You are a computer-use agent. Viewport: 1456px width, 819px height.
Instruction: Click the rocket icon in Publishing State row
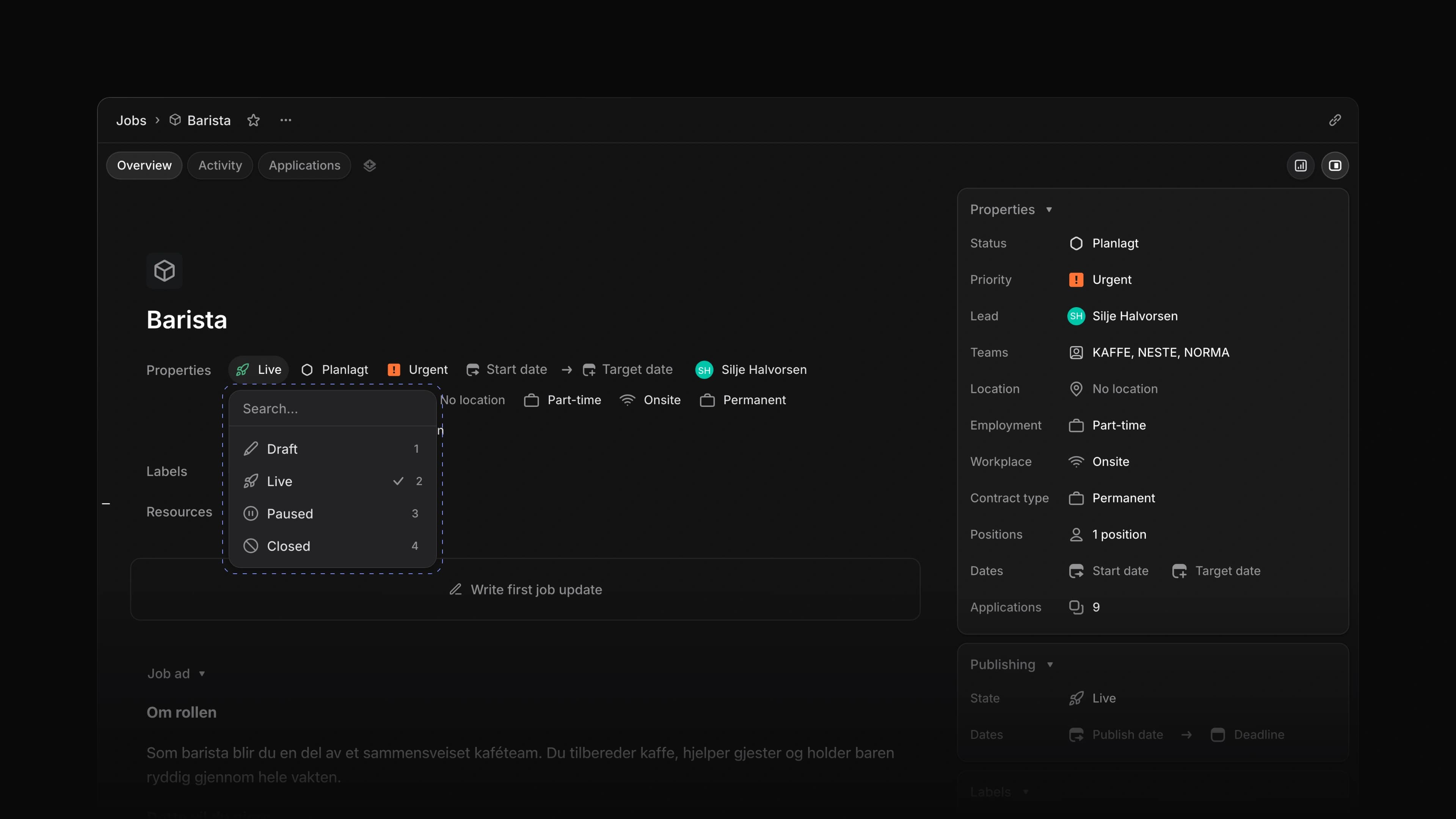tap(1076, 698)
